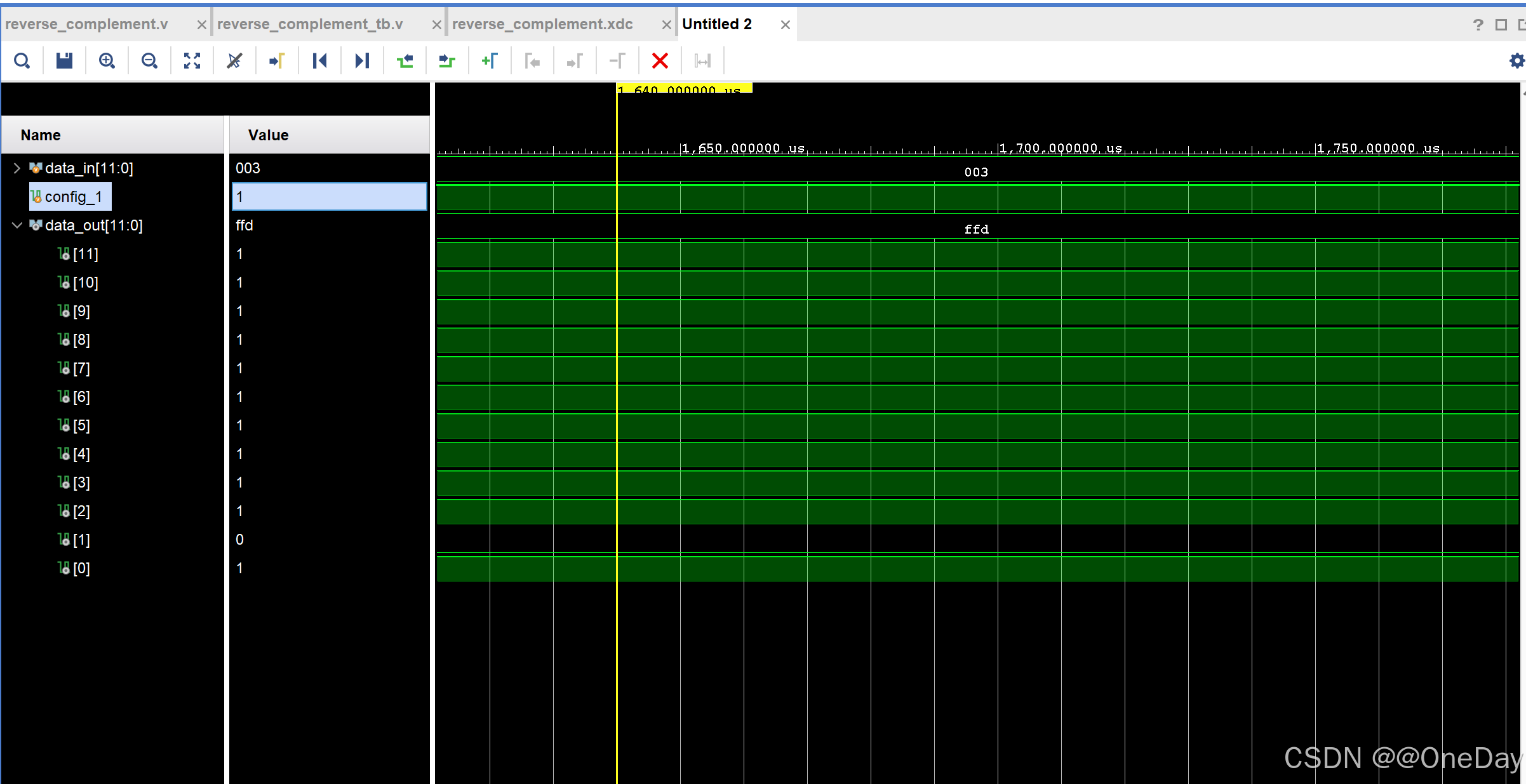Delete all markers with red X

pos(660,61)
